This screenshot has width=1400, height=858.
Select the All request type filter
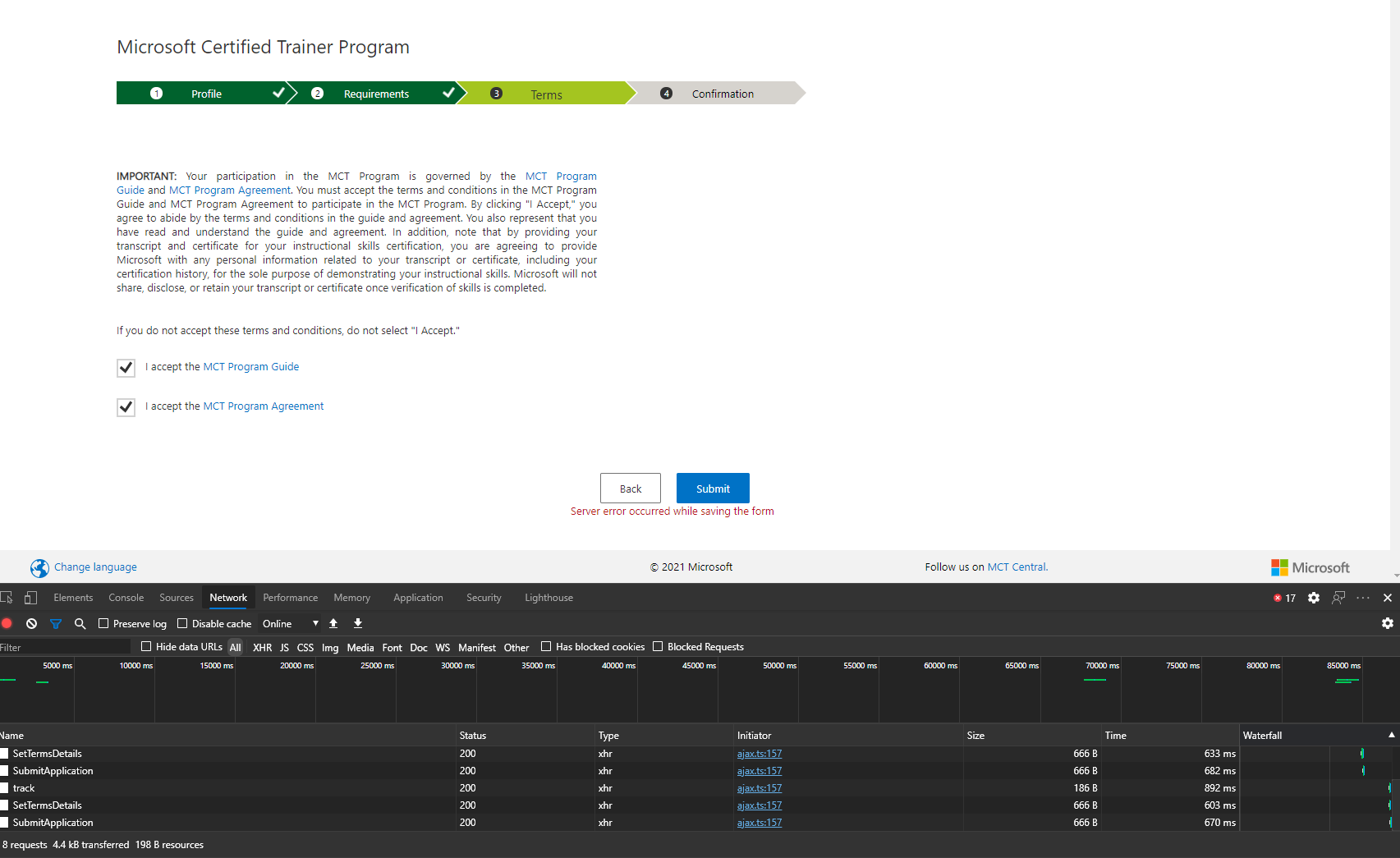(235, 647)
